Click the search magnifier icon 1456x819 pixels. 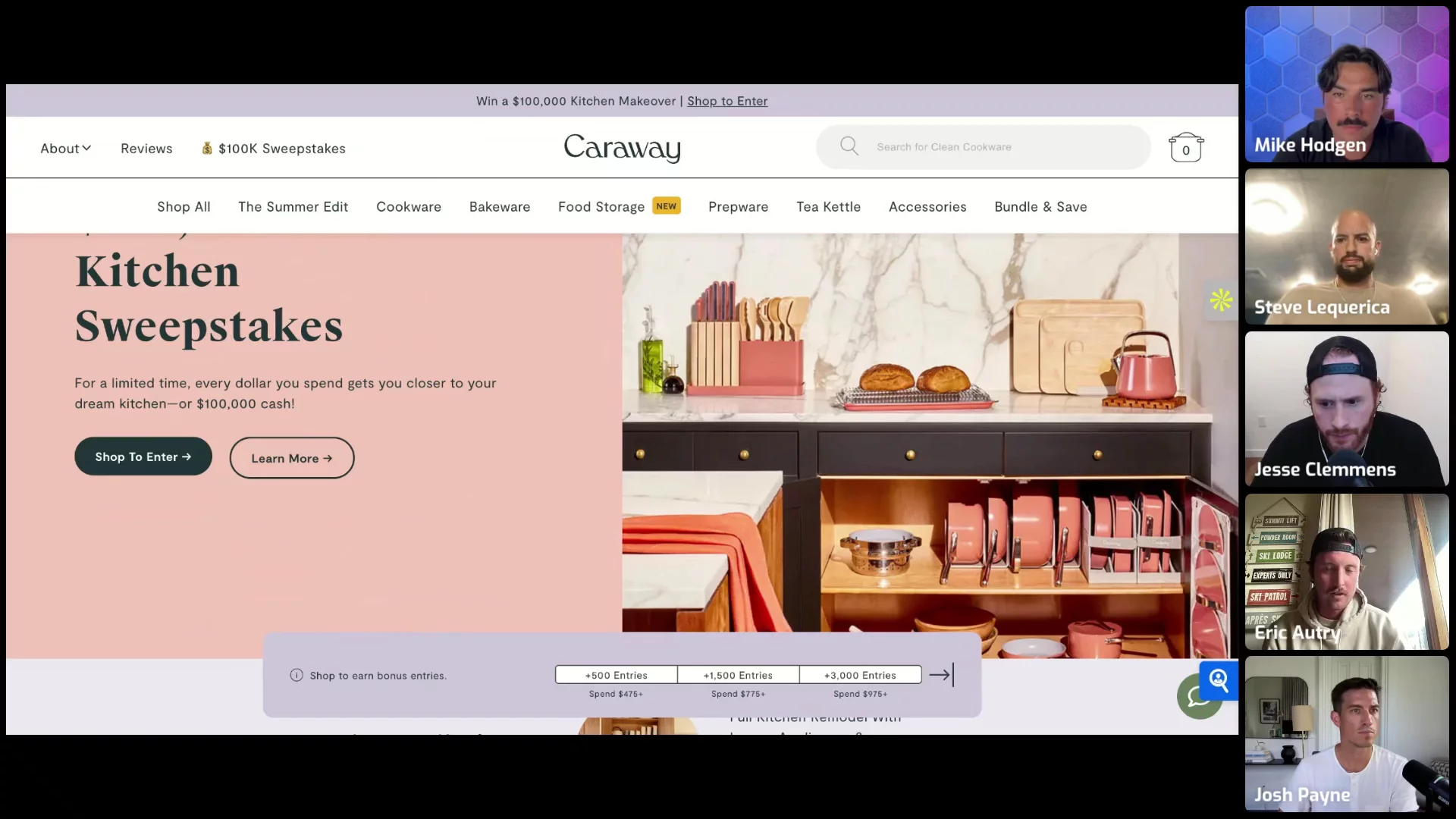(849, 146)
